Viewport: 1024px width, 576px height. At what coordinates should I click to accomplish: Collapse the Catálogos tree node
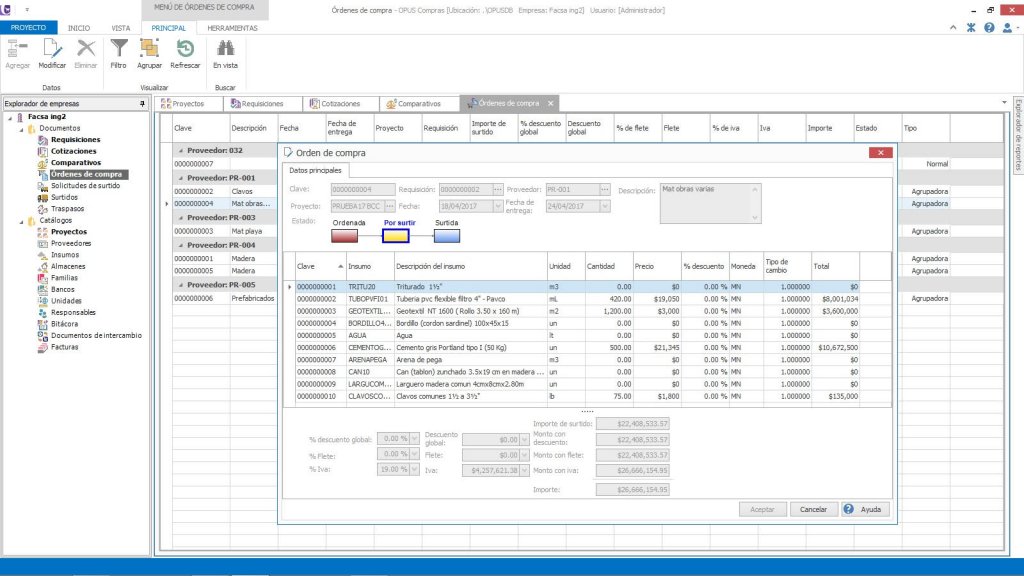pos(20,220)
